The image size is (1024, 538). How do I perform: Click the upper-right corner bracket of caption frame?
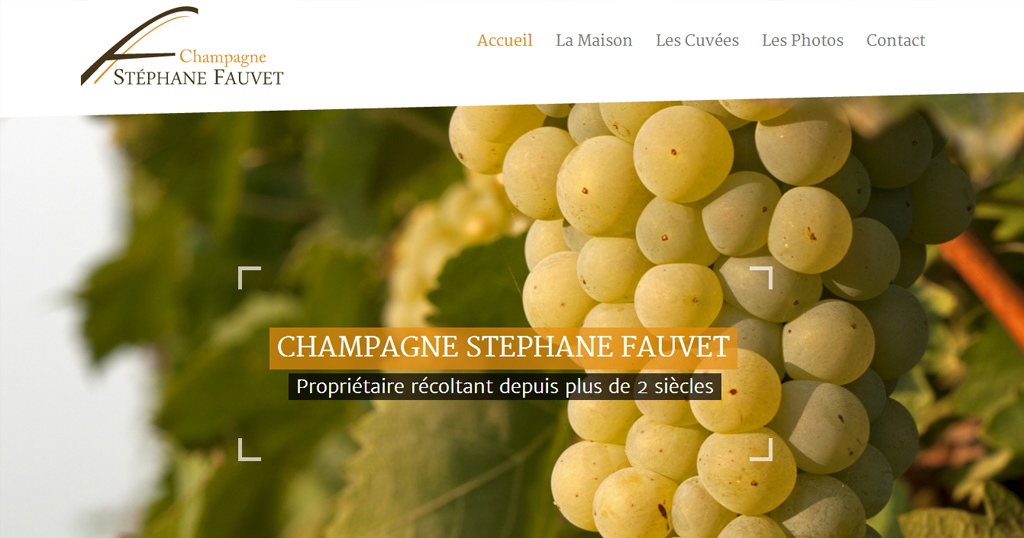(761, 277)
